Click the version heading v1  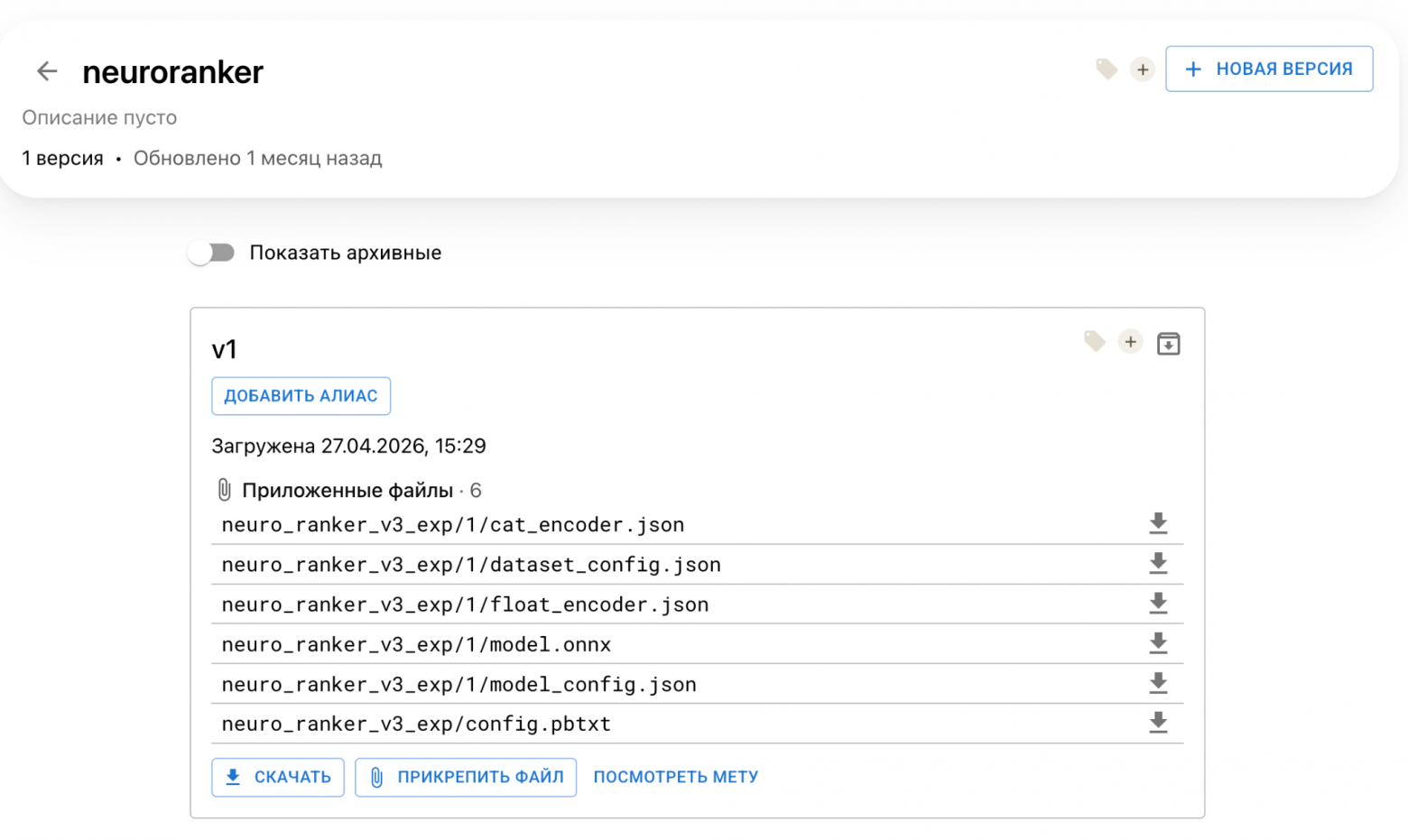225,349
